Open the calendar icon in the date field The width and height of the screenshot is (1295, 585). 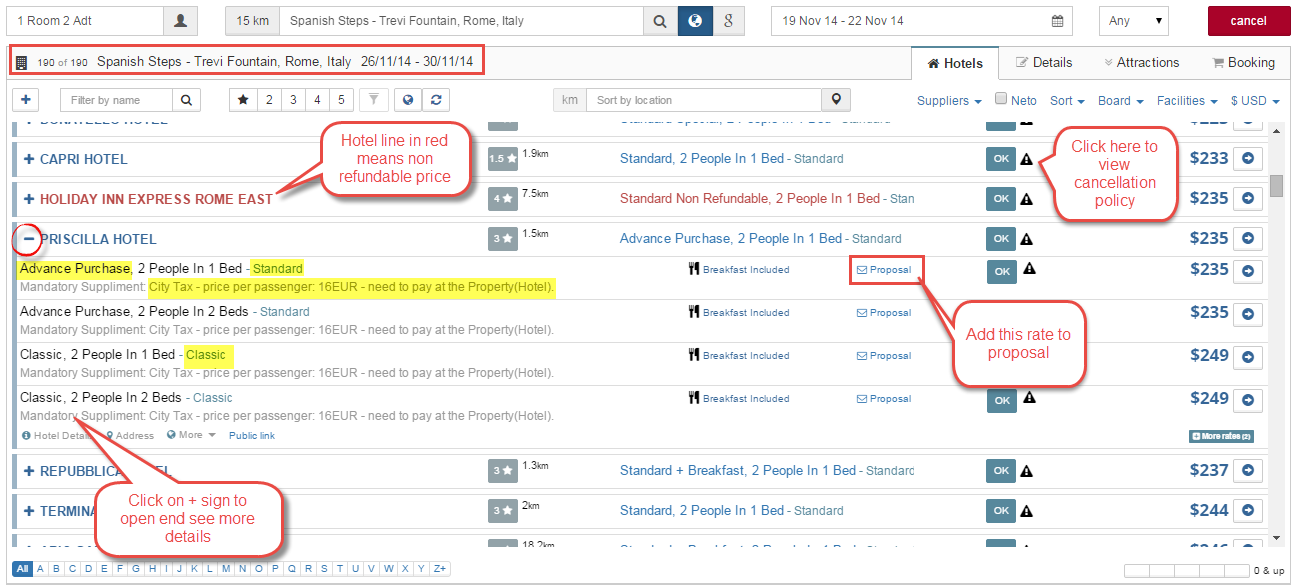[x=1058, y=21]
